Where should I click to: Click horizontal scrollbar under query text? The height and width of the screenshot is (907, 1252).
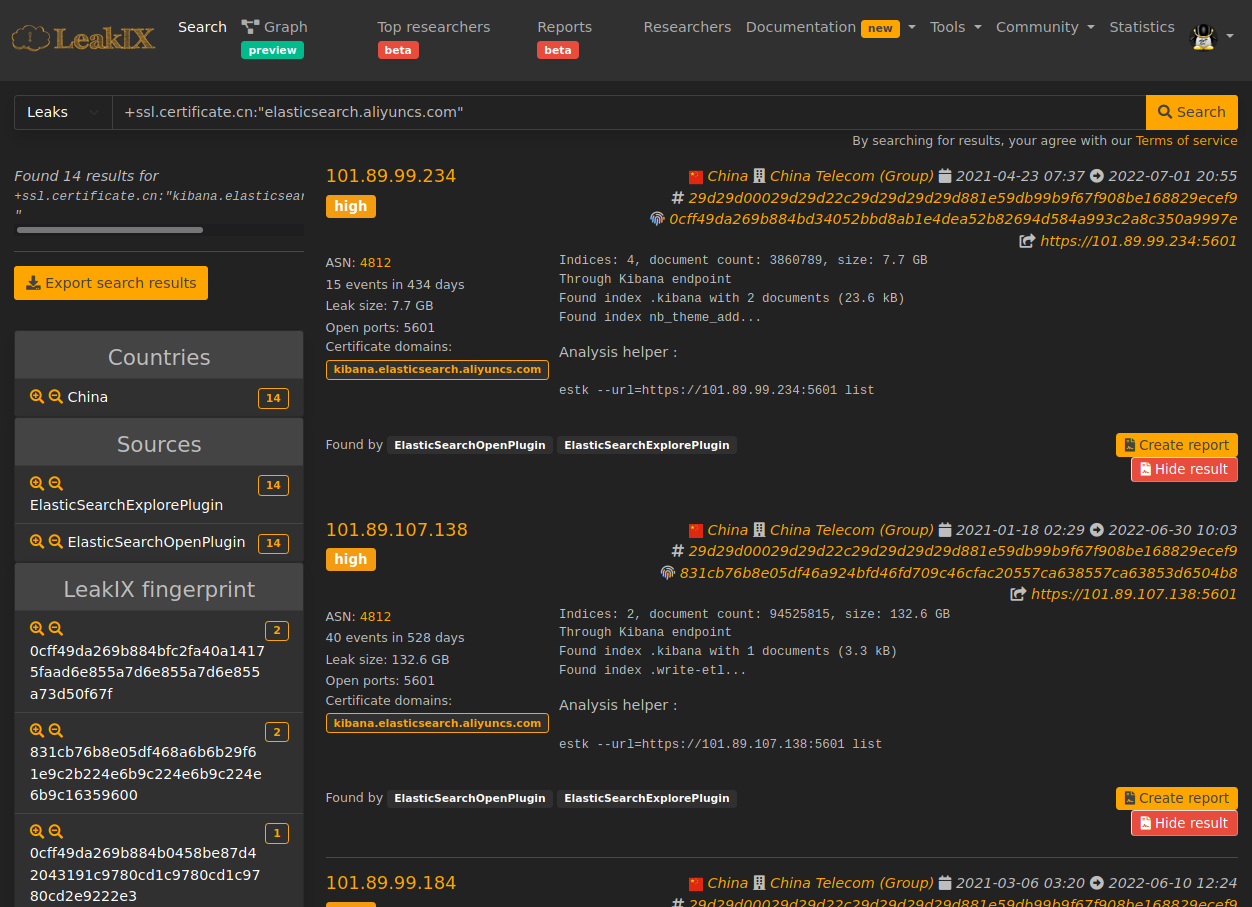tap(110, 230)
